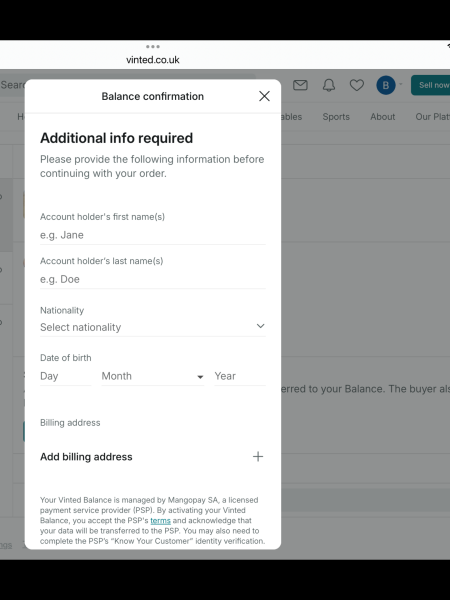Focus the account holder's first name field
The width and height of the screenshot is (450, 600).
153,235
